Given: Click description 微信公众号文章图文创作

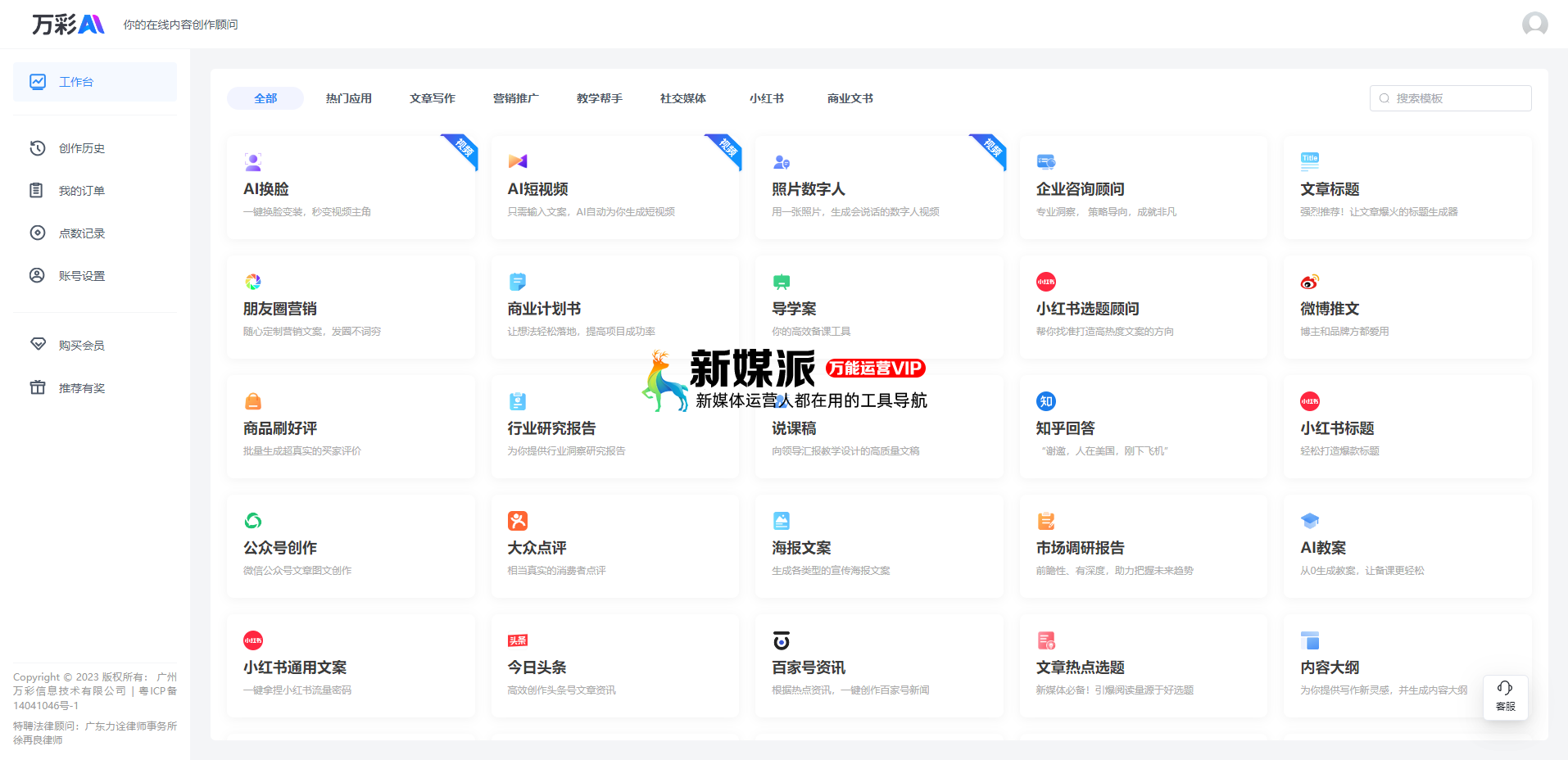Looking at the screenshot, I should [297, 571].
